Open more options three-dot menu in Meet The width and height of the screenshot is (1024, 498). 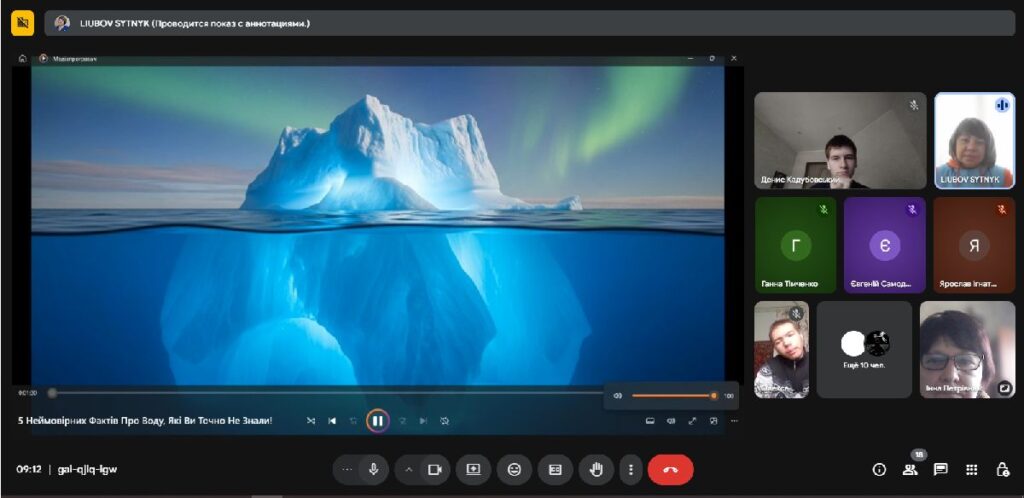tap(629, 469)
